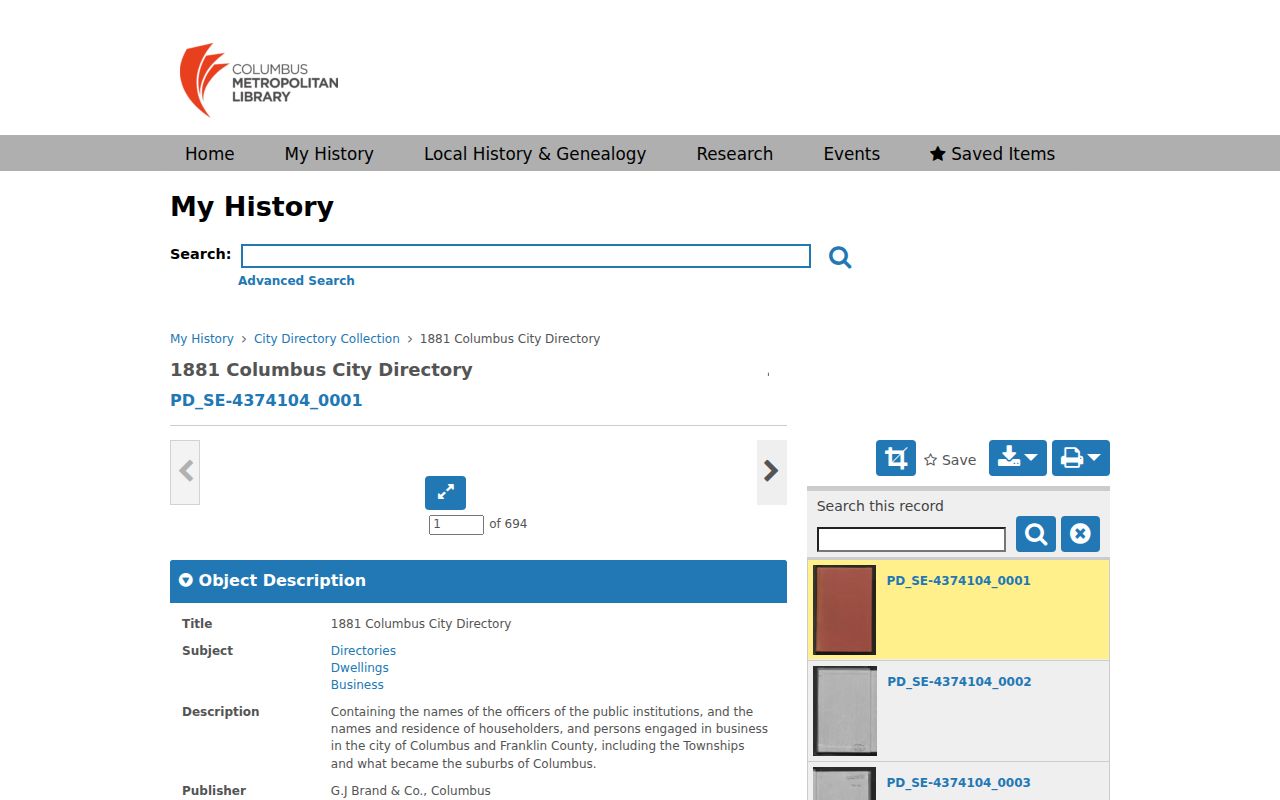Screen dimensions: 1280x800
Task: Click the Save star button
Action: click(950, 460)
